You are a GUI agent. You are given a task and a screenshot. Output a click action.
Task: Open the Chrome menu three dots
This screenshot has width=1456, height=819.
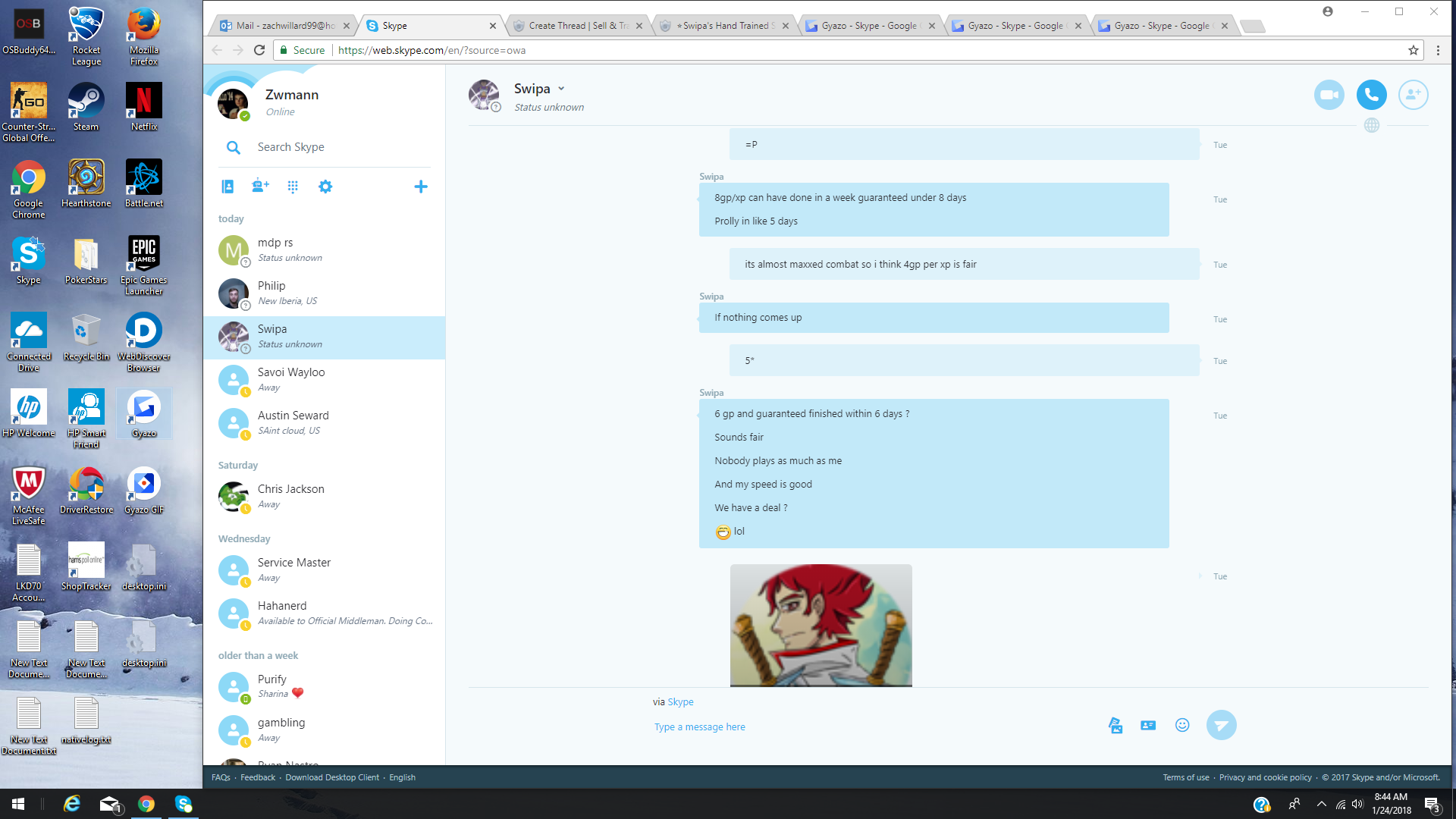(1438, 50)
